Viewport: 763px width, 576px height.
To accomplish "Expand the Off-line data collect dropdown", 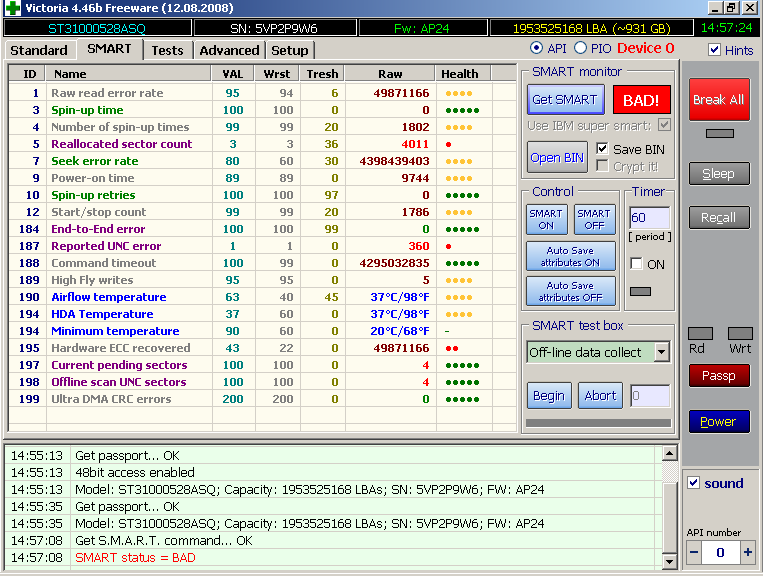I will (661, 352).
